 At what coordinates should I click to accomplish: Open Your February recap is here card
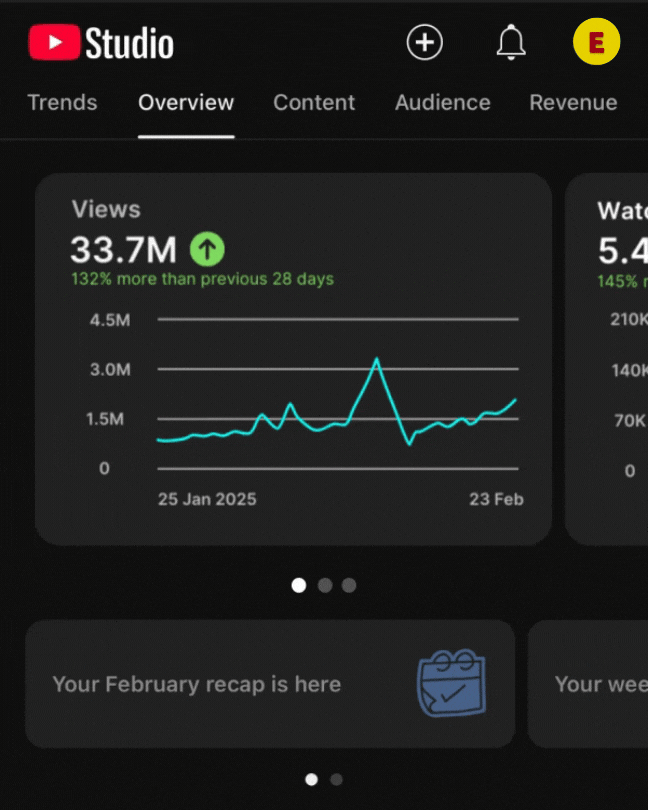(x=270, y=684)
